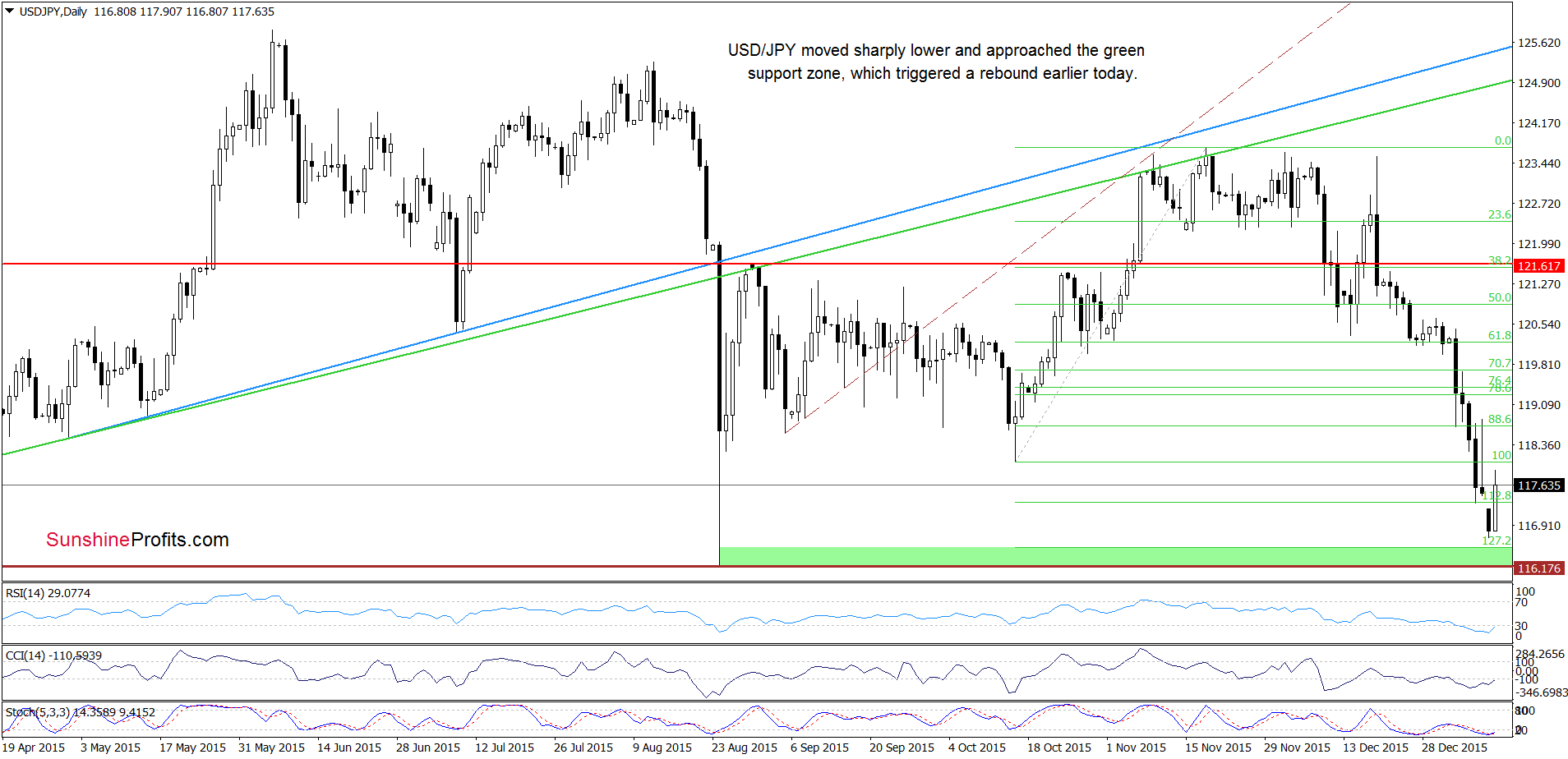Viewport: 1568px width, 759px height.
Task: Select the red 121.617 price label
Action: click(x=1539, y=266)
